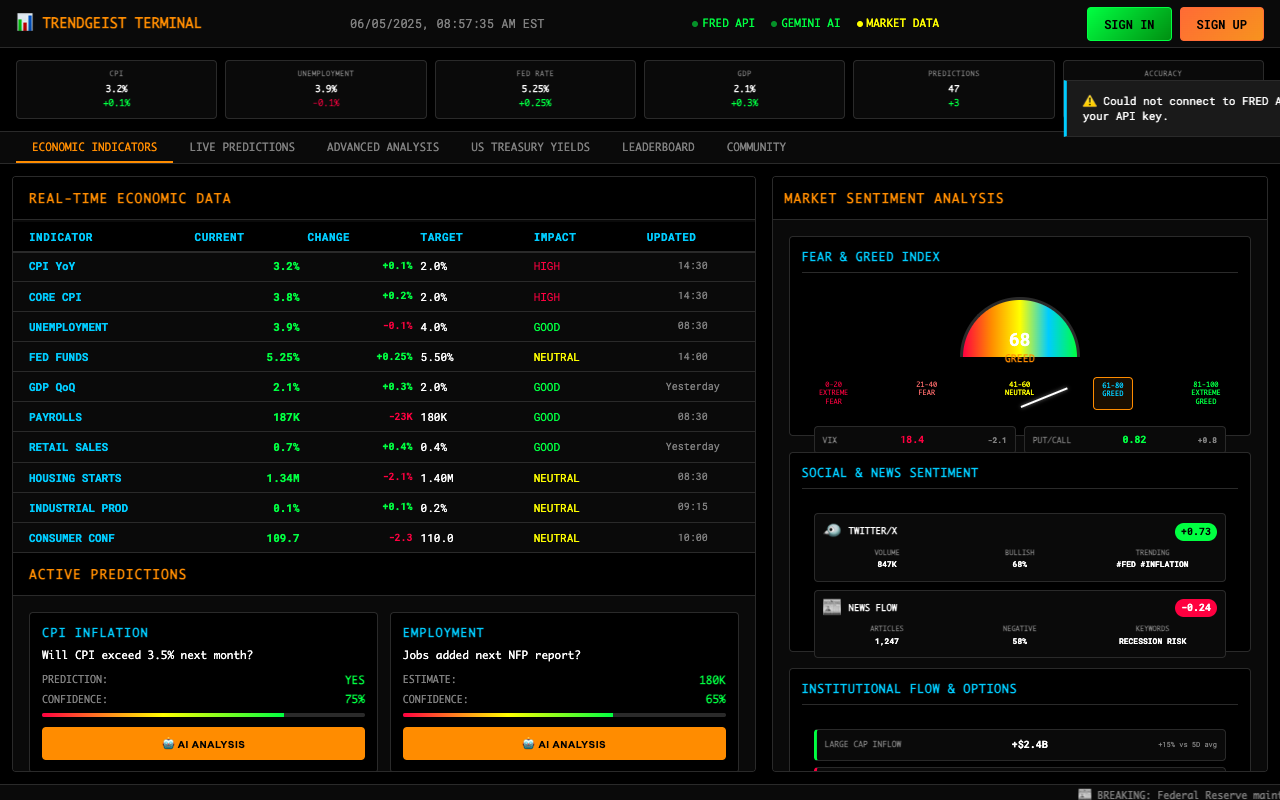The height and width of the screenshot is (800, 1280).
Task: Click the FRED API green status dot
Action: click(695, 24)
